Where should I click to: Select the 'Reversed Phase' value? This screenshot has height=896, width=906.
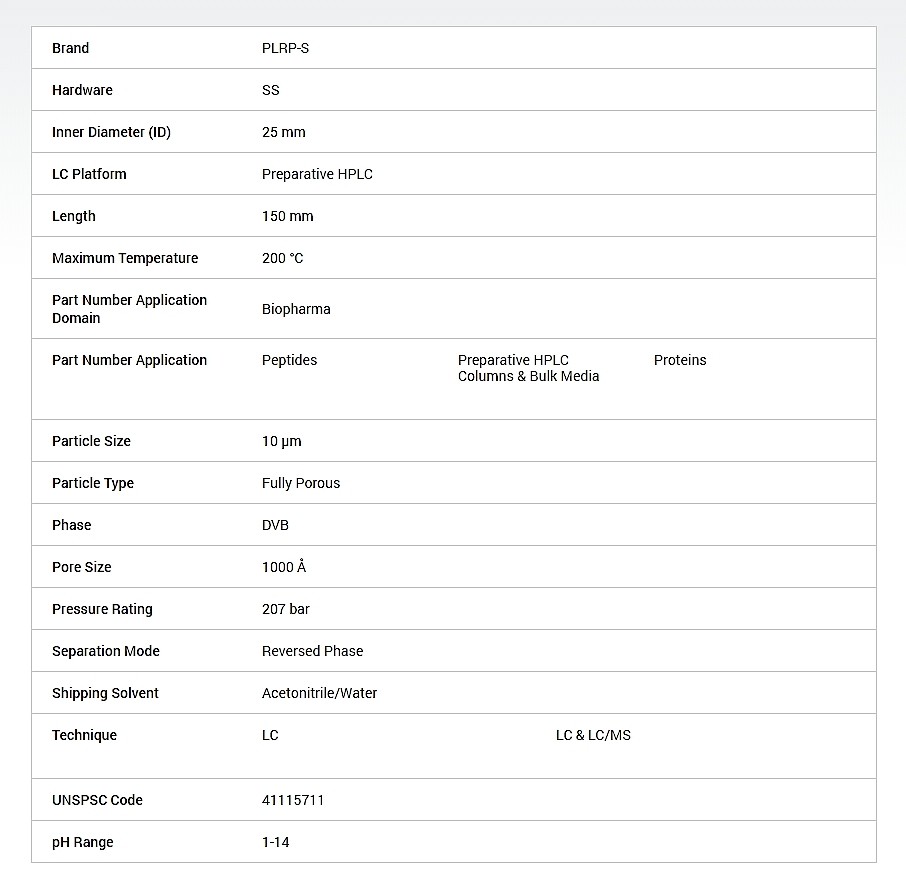(x=313, y=651)
